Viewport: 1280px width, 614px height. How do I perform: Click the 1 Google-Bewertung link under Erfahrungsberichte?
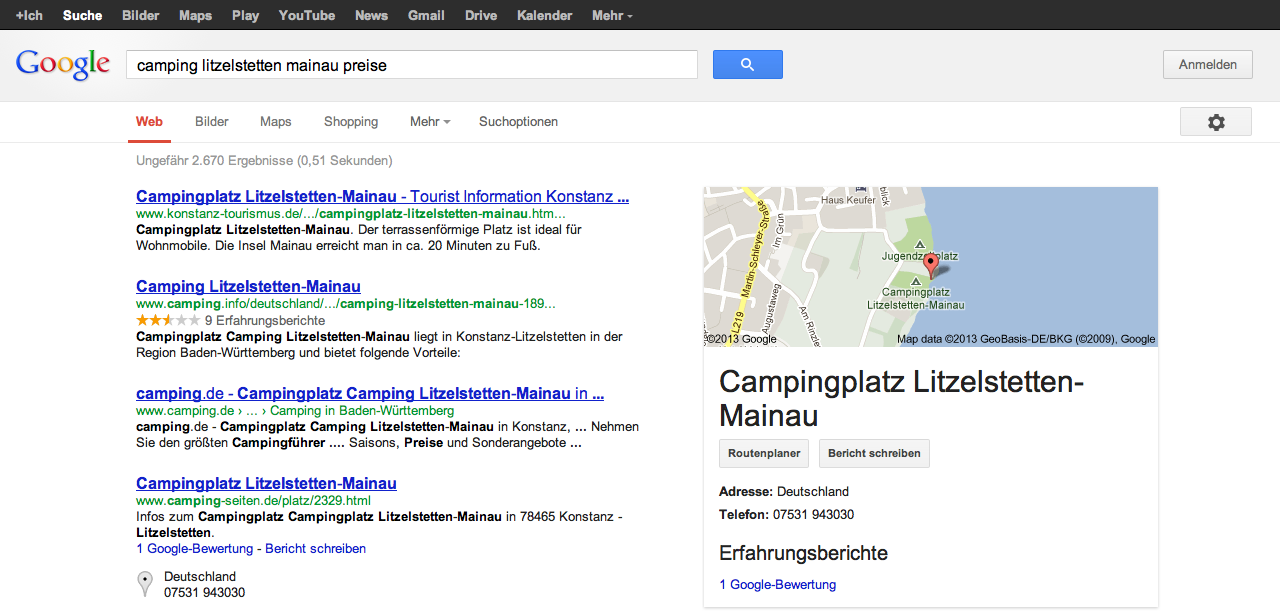click(x=777, y=585)
